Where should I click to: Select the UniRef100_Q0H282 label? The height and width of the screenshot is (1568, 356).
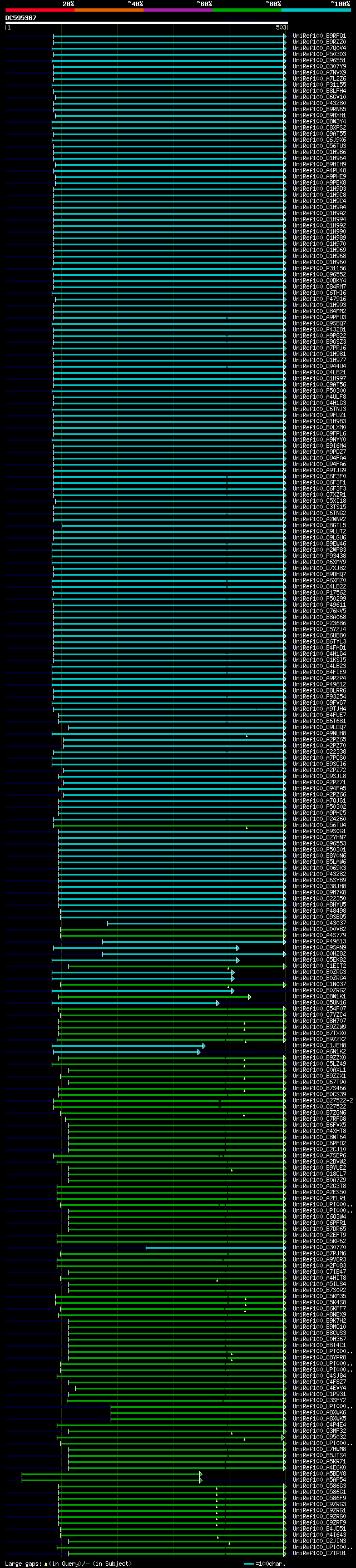point(319,954)
